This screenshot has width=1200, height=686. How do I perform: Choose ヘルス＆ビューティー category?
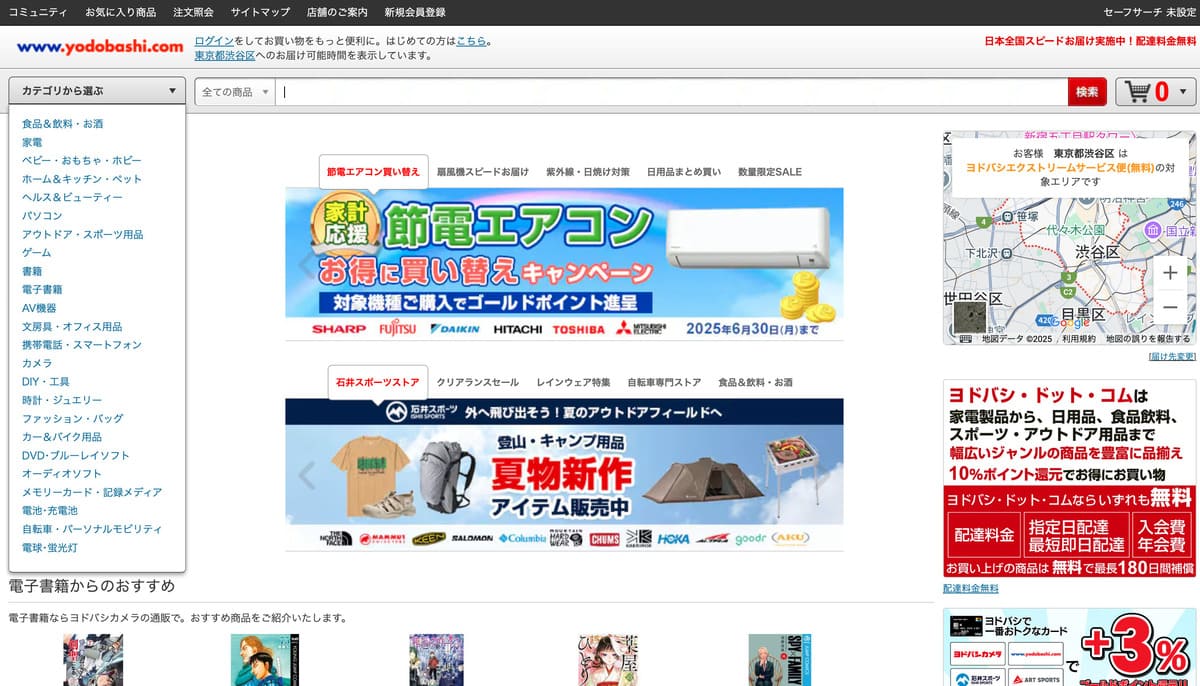(x=72, y=197)
